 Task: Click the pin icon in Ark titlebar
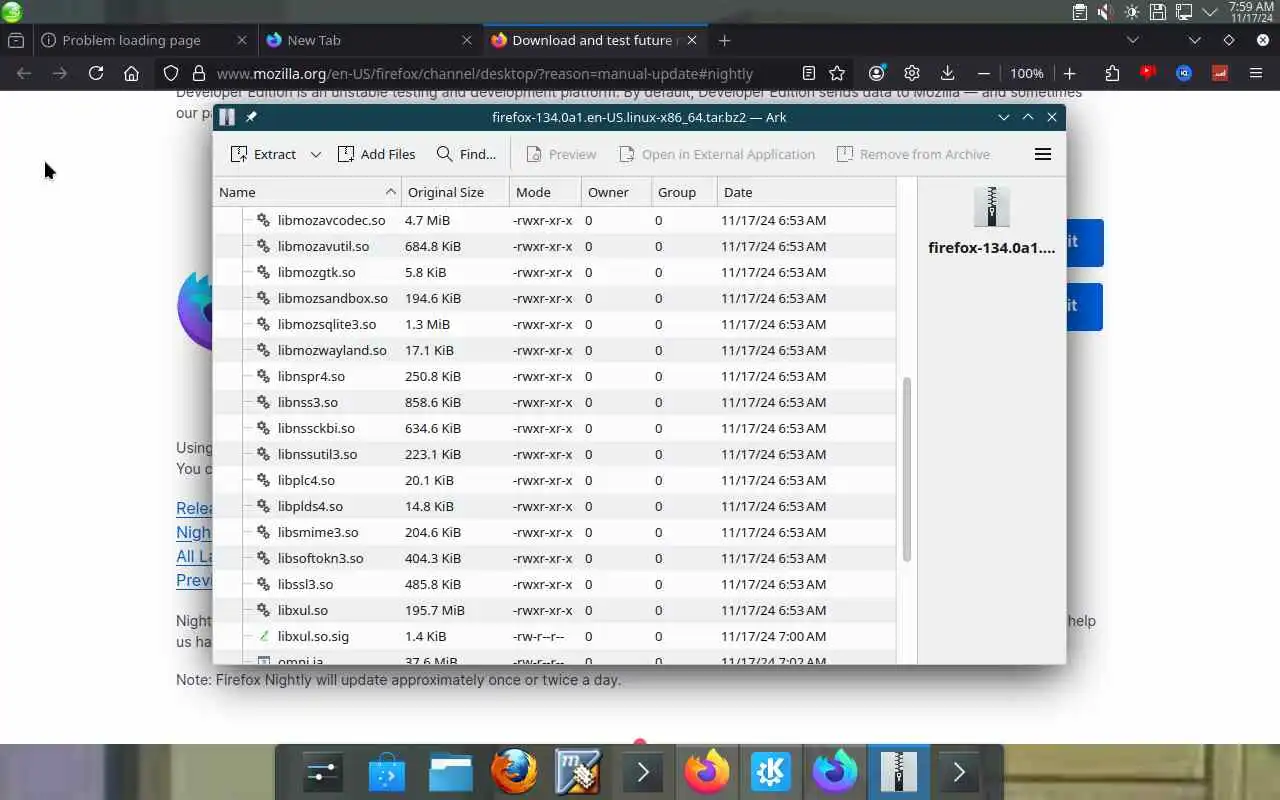pos(251,117)
